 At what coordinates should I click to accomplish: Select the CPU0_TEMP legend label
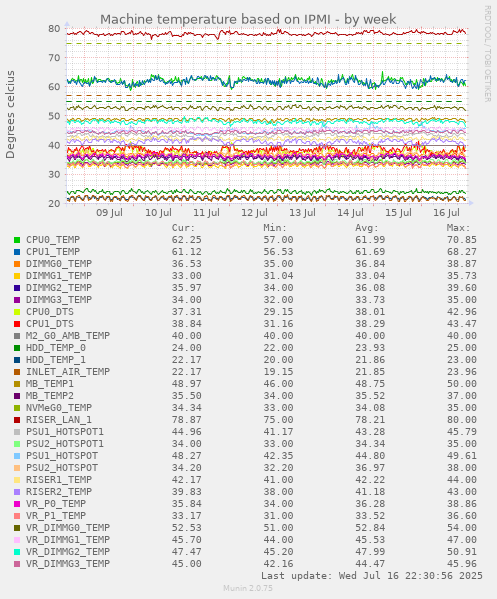point(53,240)
